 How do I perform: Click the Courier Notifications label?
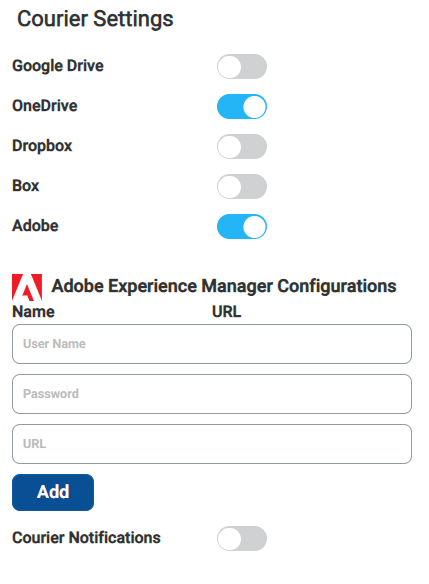click(86, 538)
